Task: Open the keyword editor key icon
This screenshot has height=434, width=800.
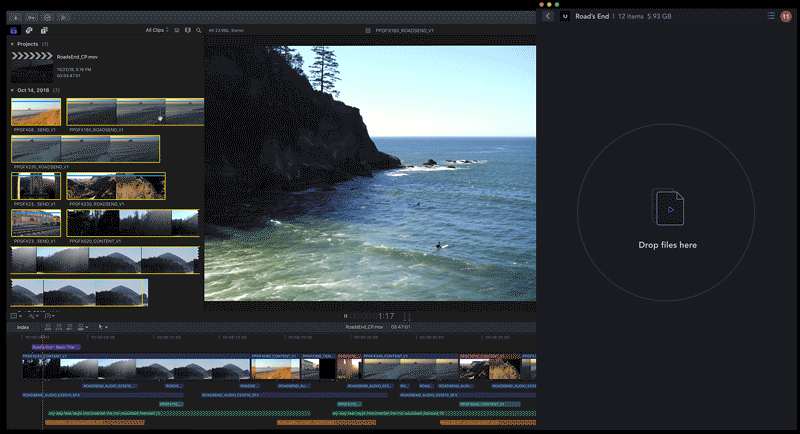Action: [x=32, y=17]
